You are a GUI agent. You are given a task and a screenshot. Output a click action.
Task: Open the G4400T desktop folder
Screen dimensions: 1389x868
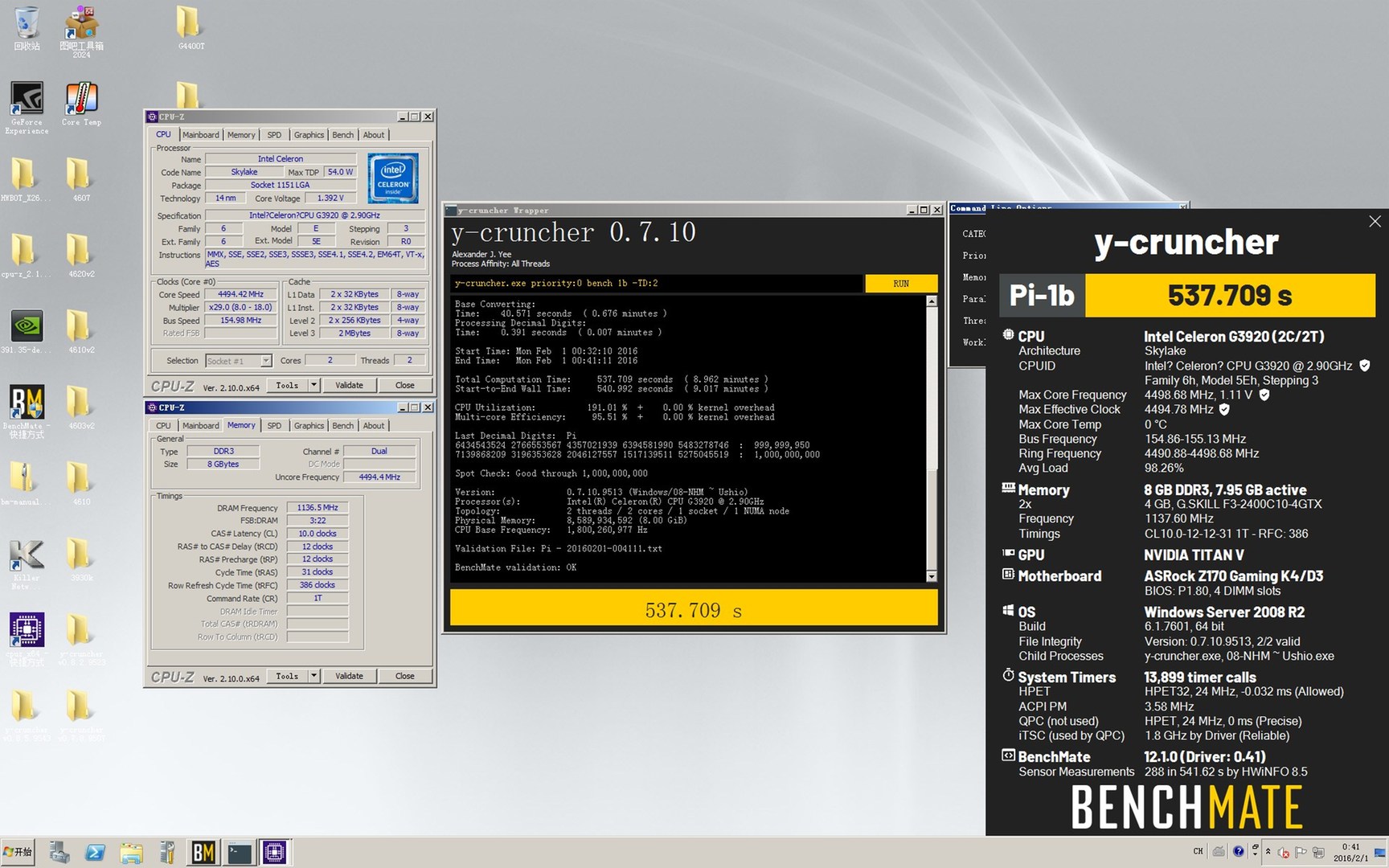(191, 28)
